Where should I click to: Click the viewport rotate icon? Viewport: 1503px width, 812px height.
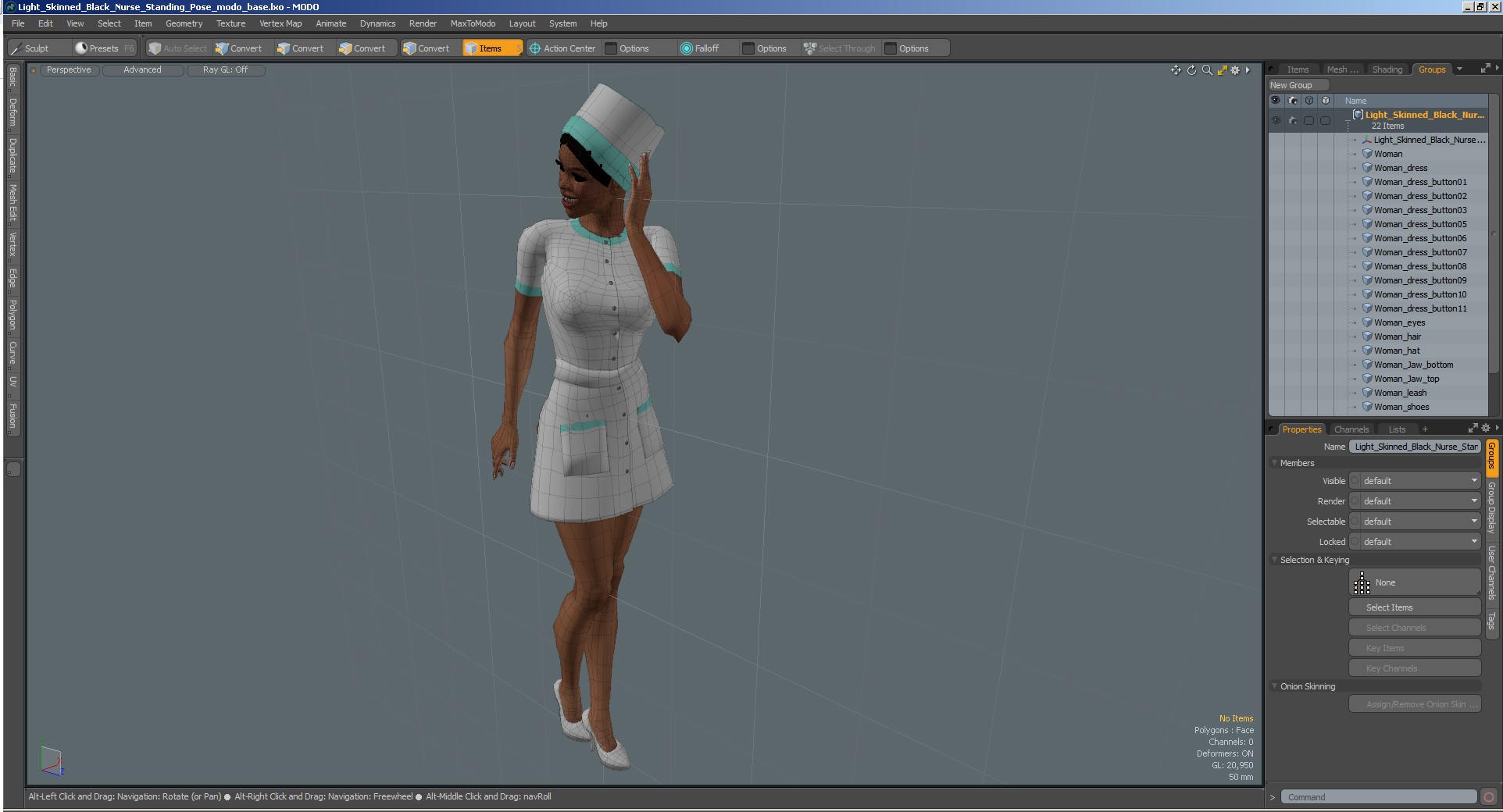pyautogui.click(x=1191, y=70)
